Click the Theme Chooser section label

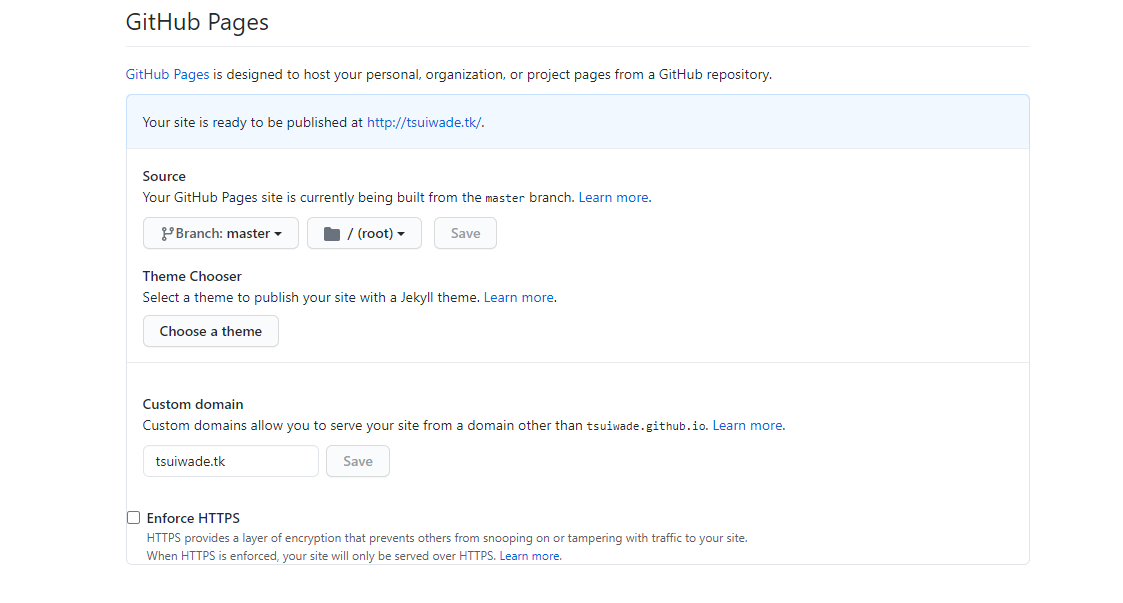(x=192, y=276)
